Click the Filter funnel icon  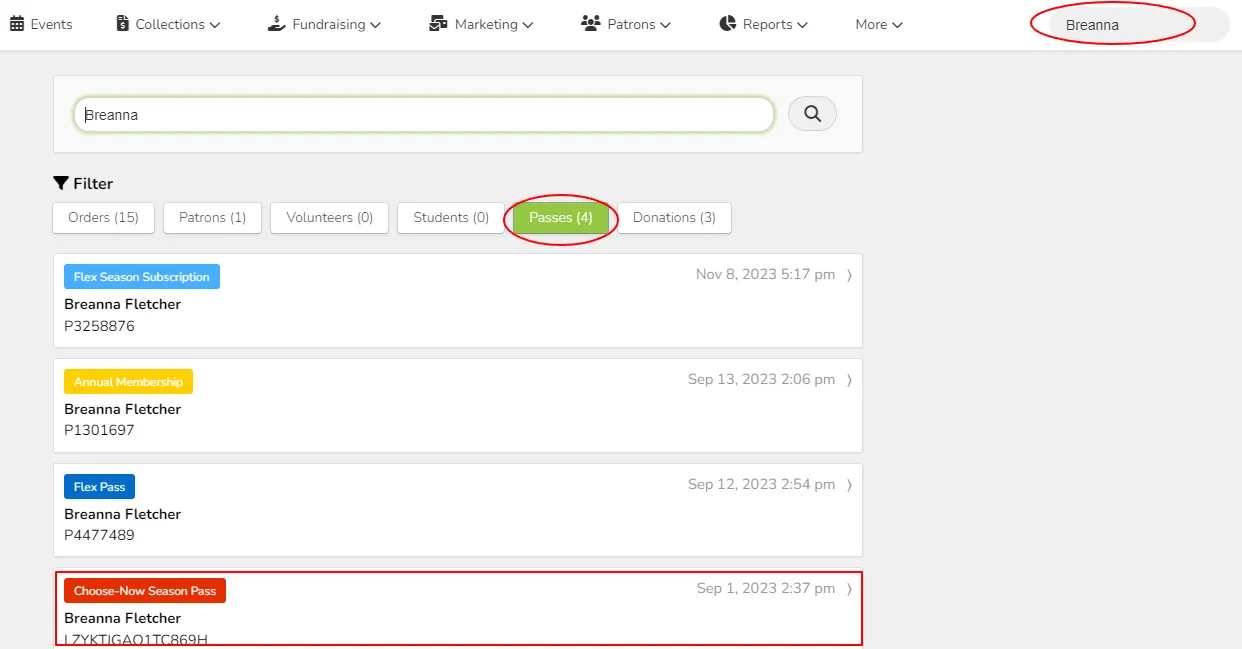61,183
